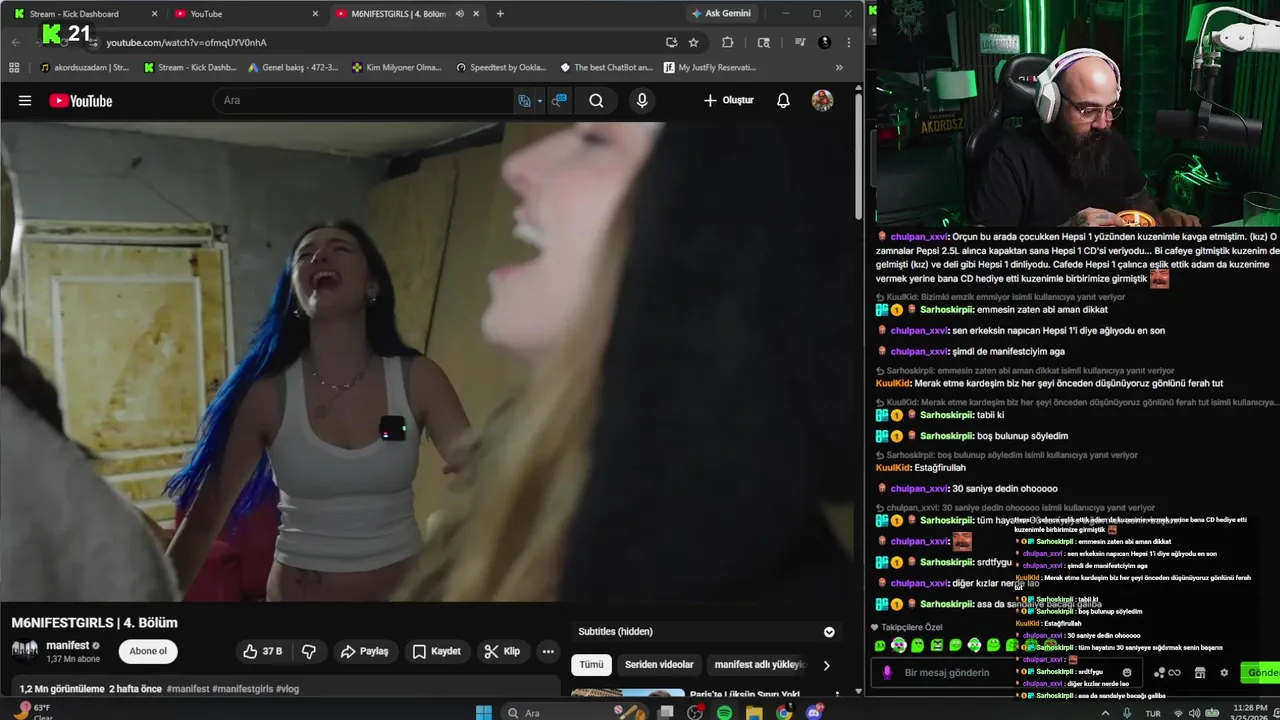Click the Paylaş share button
The height and width of the screenshot is (720, 1280).
click(365, 651)
